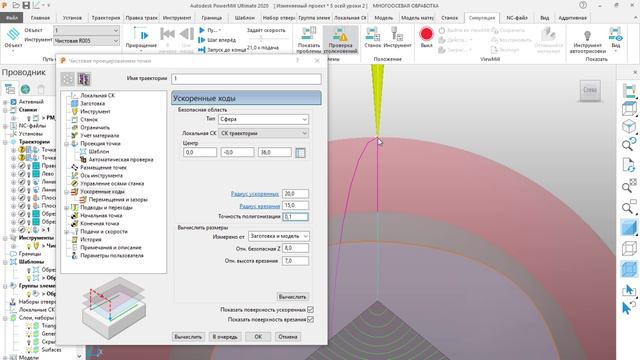Collapse Проекция точки node
This screenshot has width=640, height=360.
67,144
